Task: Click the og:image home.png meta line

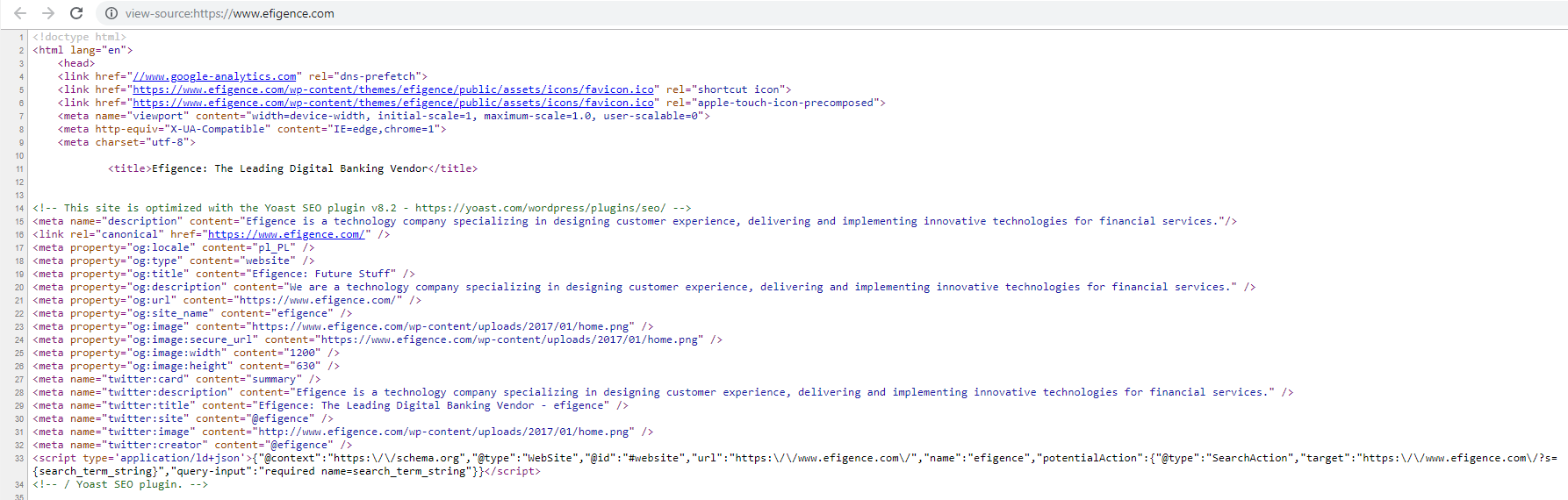Action: click(x=343, y=326)
